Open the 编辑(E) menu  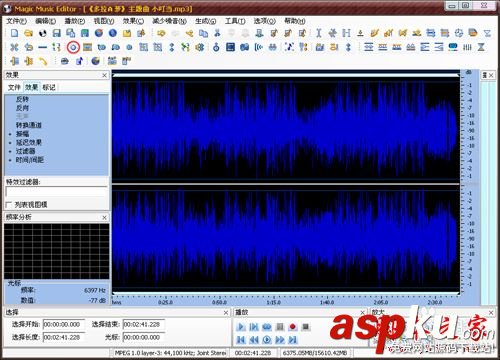coord(46,21)
